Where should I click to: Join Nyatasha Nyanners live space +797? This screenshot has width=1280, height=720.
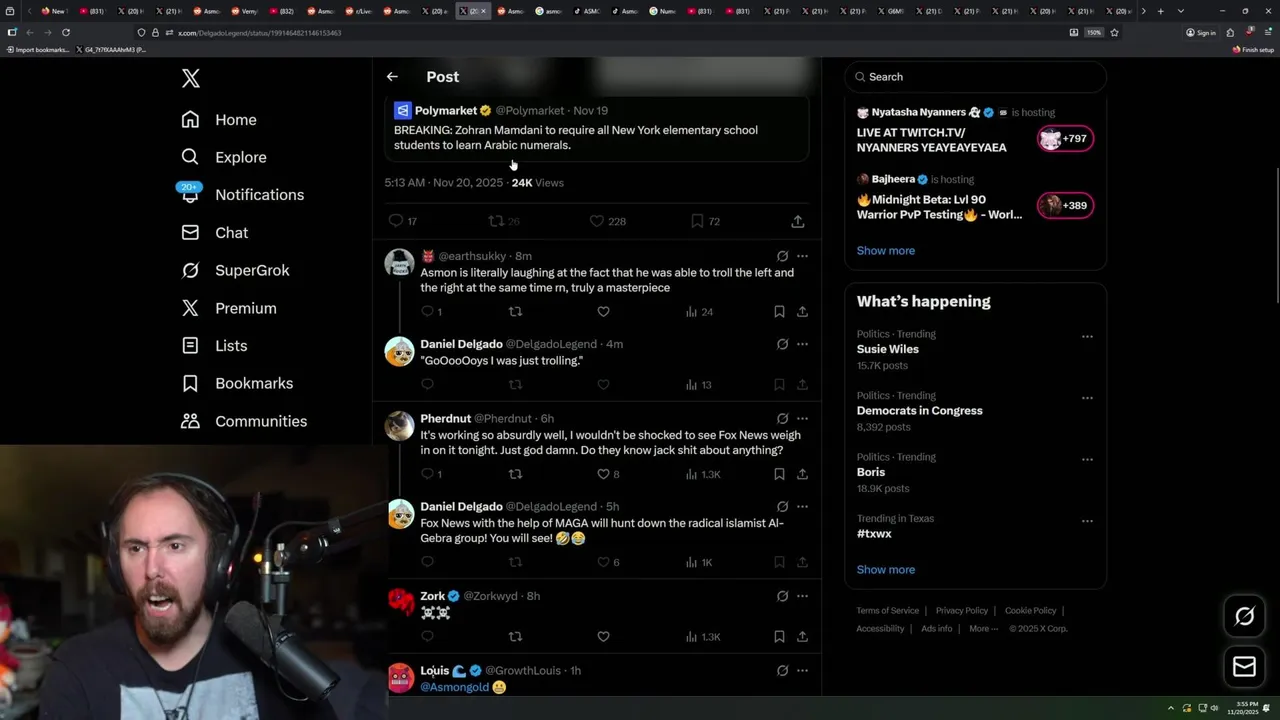[x=1065, y=139]
